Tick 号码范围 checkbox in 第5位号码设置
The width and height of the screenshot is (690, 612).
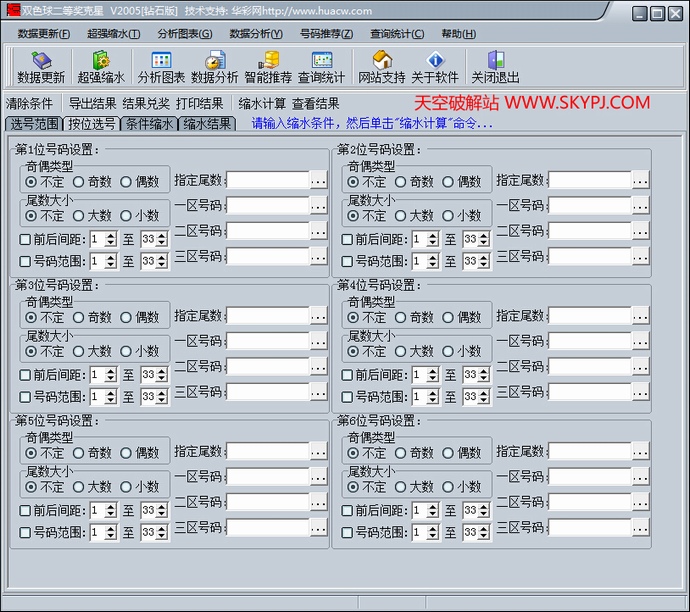click(25, 532)
